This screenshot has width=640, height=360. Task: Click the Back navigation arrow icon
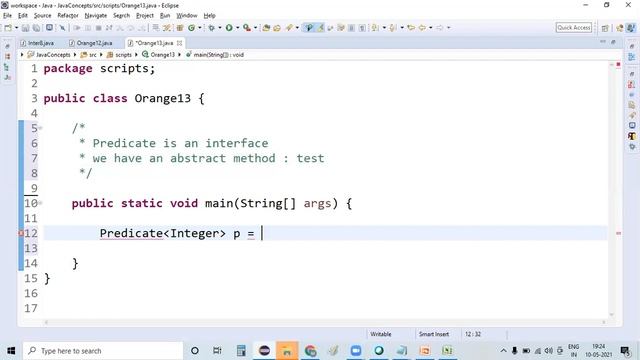pyautogui.click(x=422, y=28)
